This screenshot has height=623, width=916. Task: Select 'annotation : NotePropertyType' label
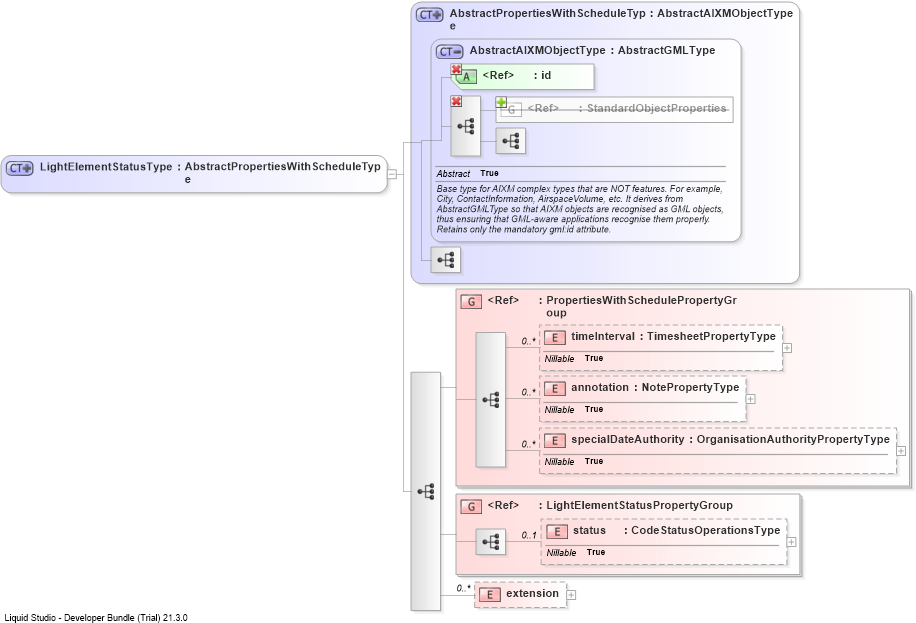(x=655, y=387)
